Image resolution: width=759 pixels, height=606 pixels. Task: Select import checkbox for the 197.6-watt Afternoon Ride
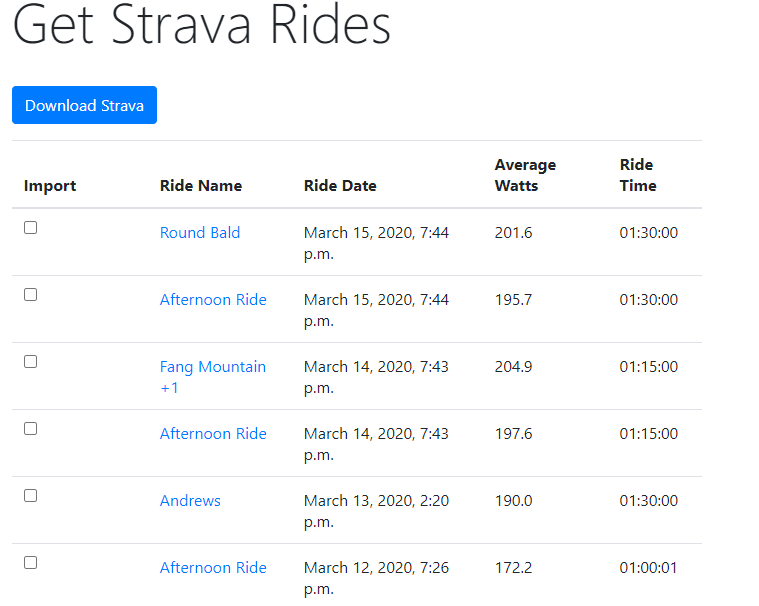tap(31, 429)
